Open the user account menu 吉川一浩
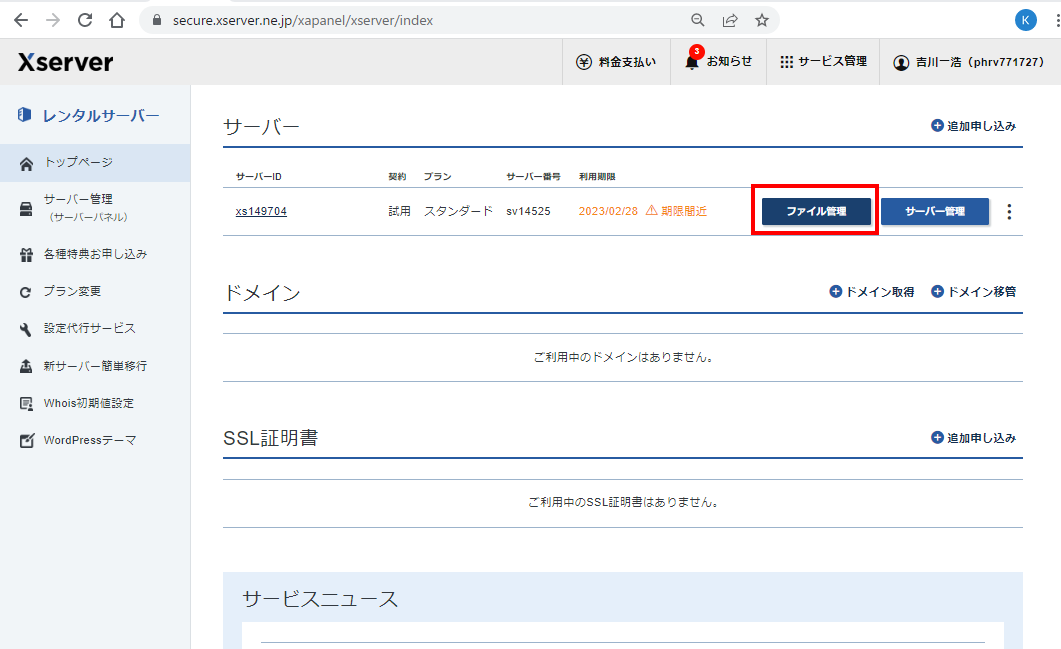 pyautogui.click(x=969, y=62)
